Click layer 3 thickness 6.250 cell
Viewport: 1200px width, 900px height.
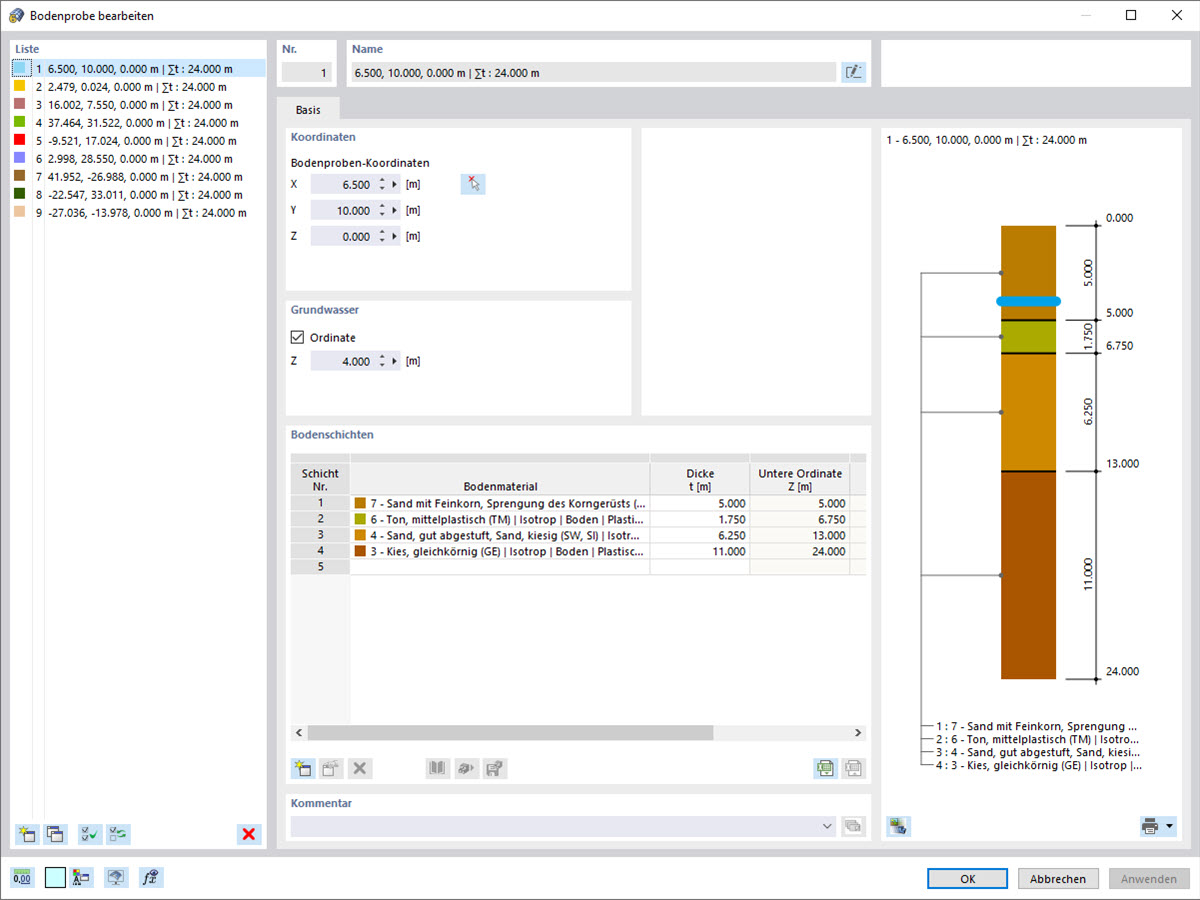tap(700, 535)
